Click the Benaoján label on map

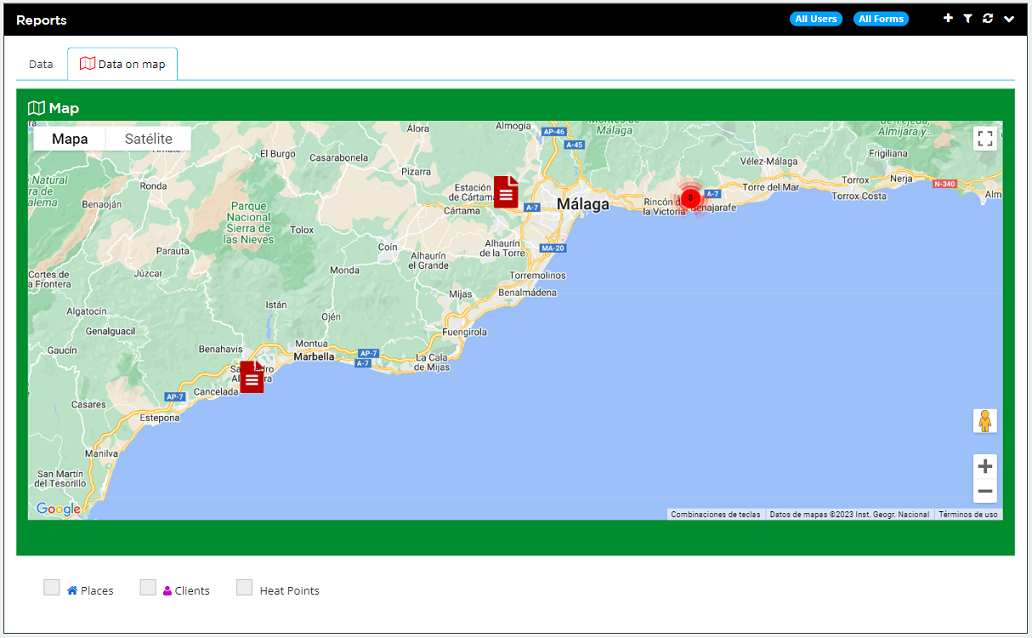[101, 204]
